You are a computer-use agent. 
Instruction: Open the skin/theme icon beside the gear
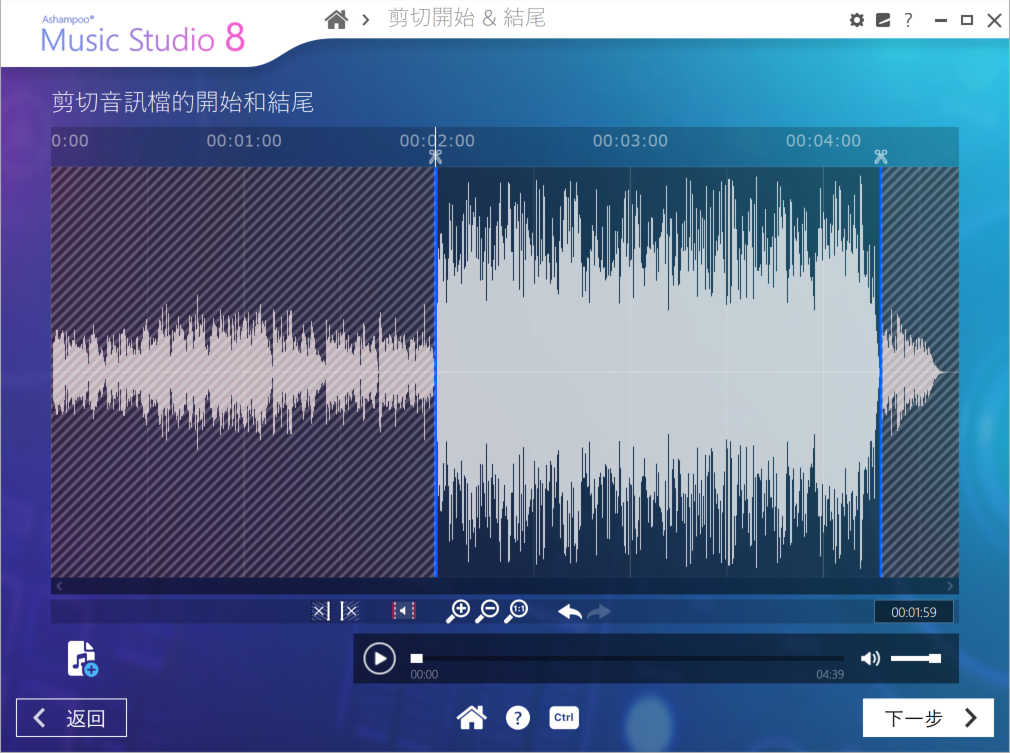883,20
